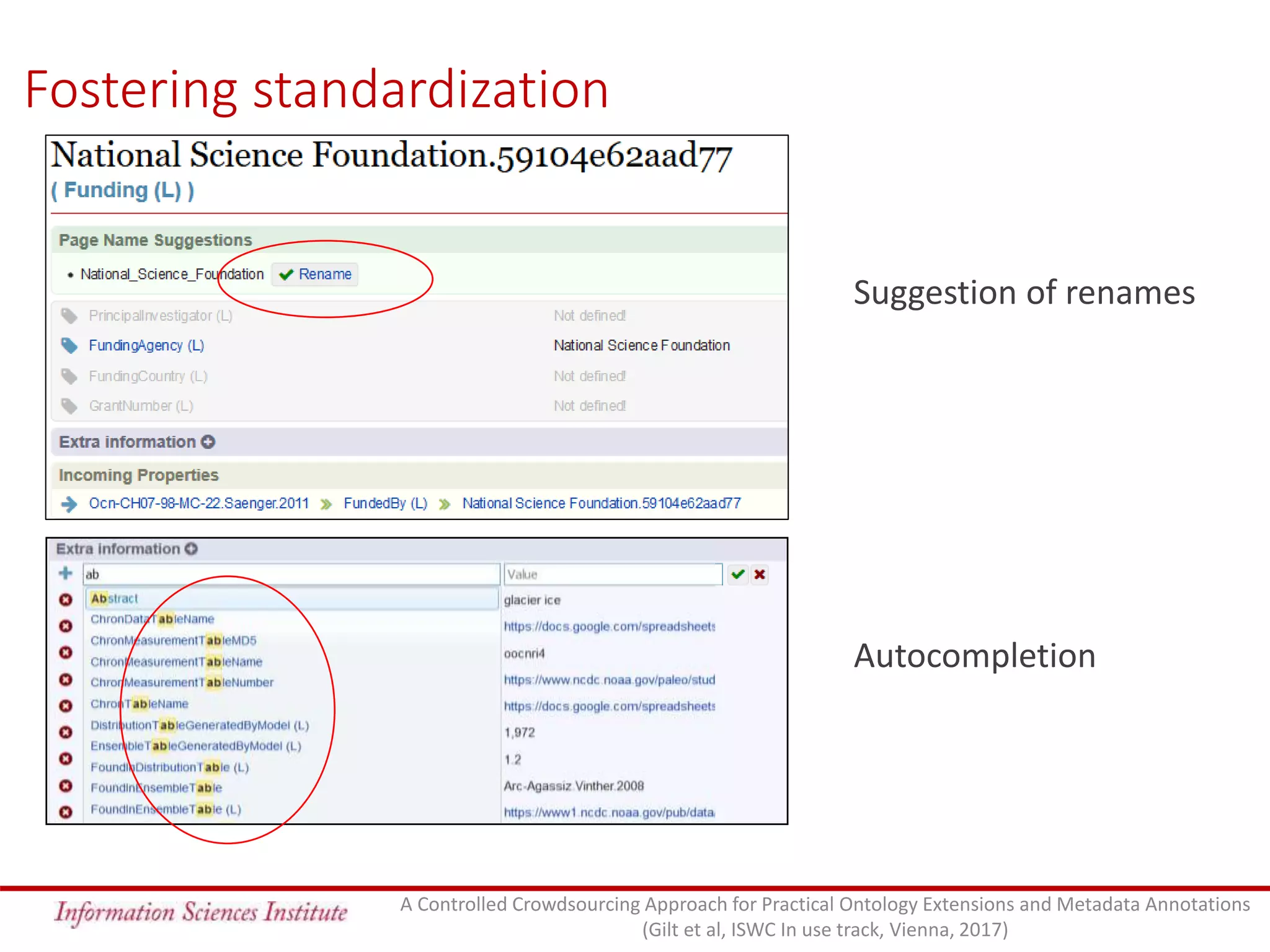This screenshot has height=952, width=1270.
Task: Click the PrincipalInvestigator (L) property
Action: [x=161, y=315]
